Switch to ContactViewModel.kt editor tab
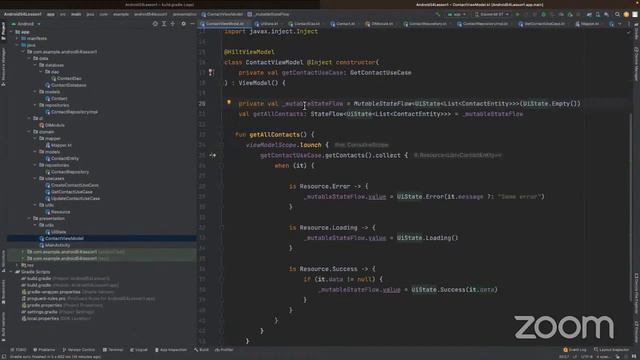 pyautogui.click(x=224, y=24)
